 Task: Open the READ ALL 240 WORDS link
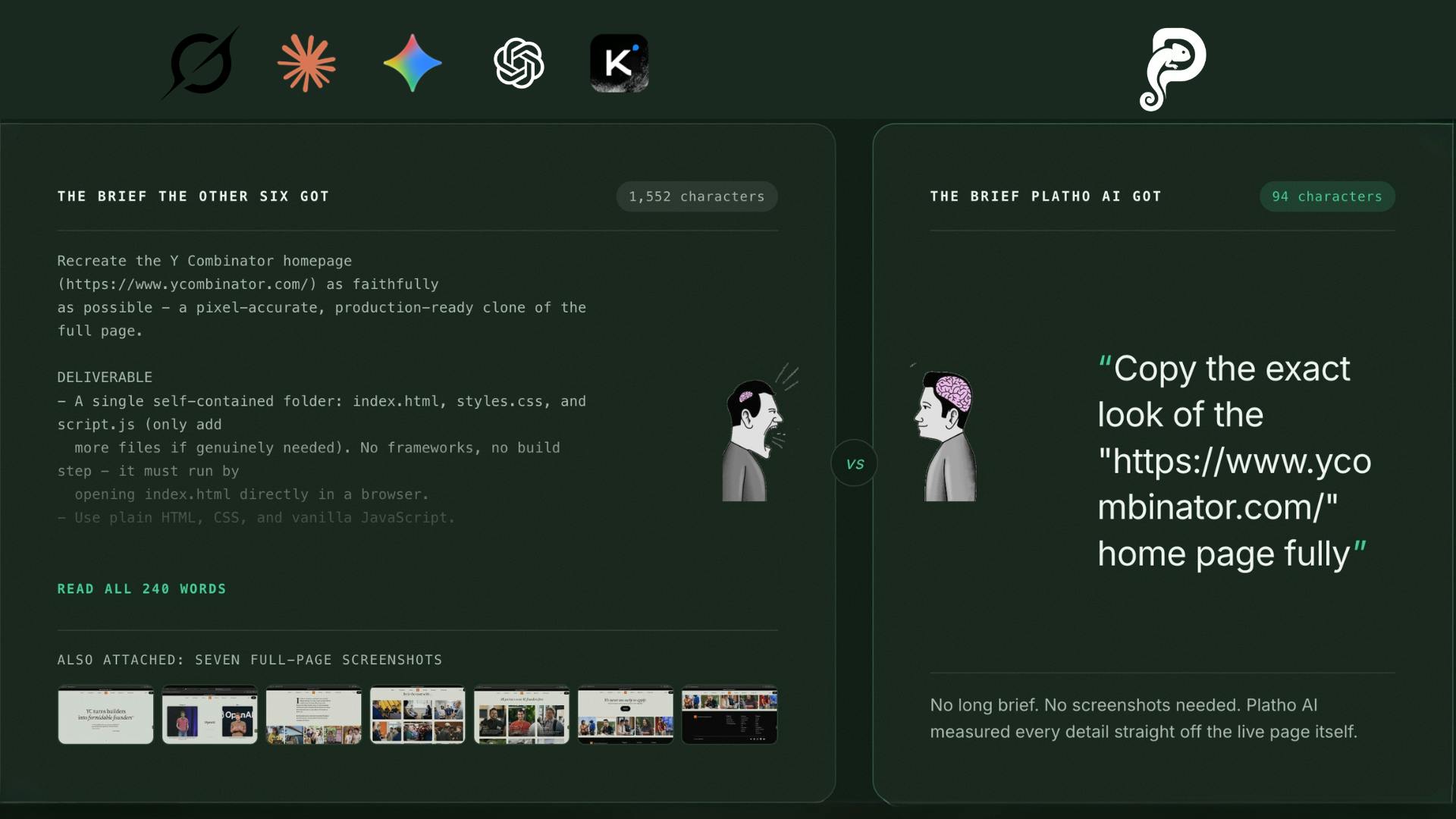142,588
